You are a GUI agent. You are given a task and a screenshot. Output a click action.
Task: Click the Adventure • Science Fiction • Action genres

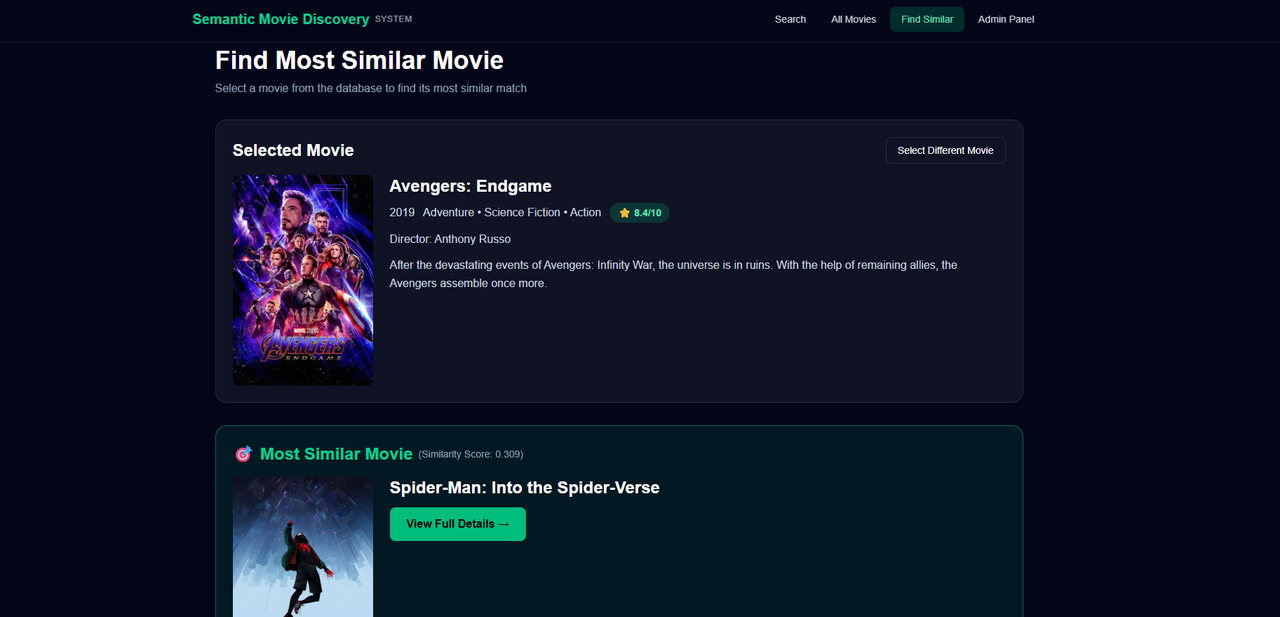(512, 213)
